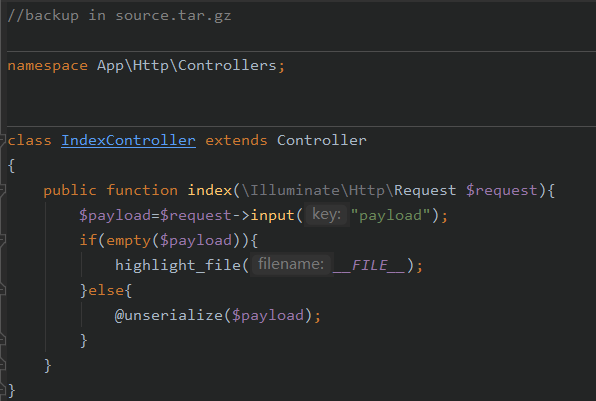Click the namespace keyword
596x401 pixels.
pyautogui.click(x=48, y=66)
